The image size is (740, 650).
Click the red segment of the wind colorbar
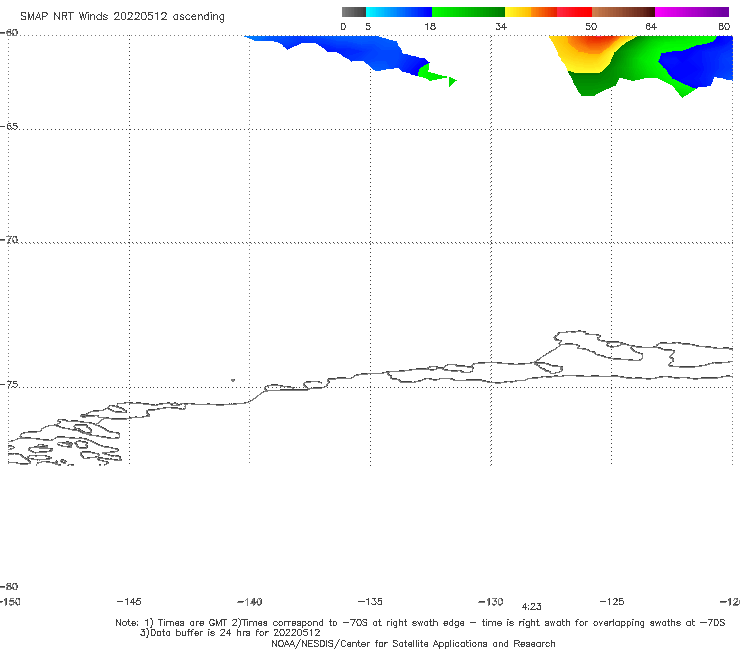tap(574, 12)
